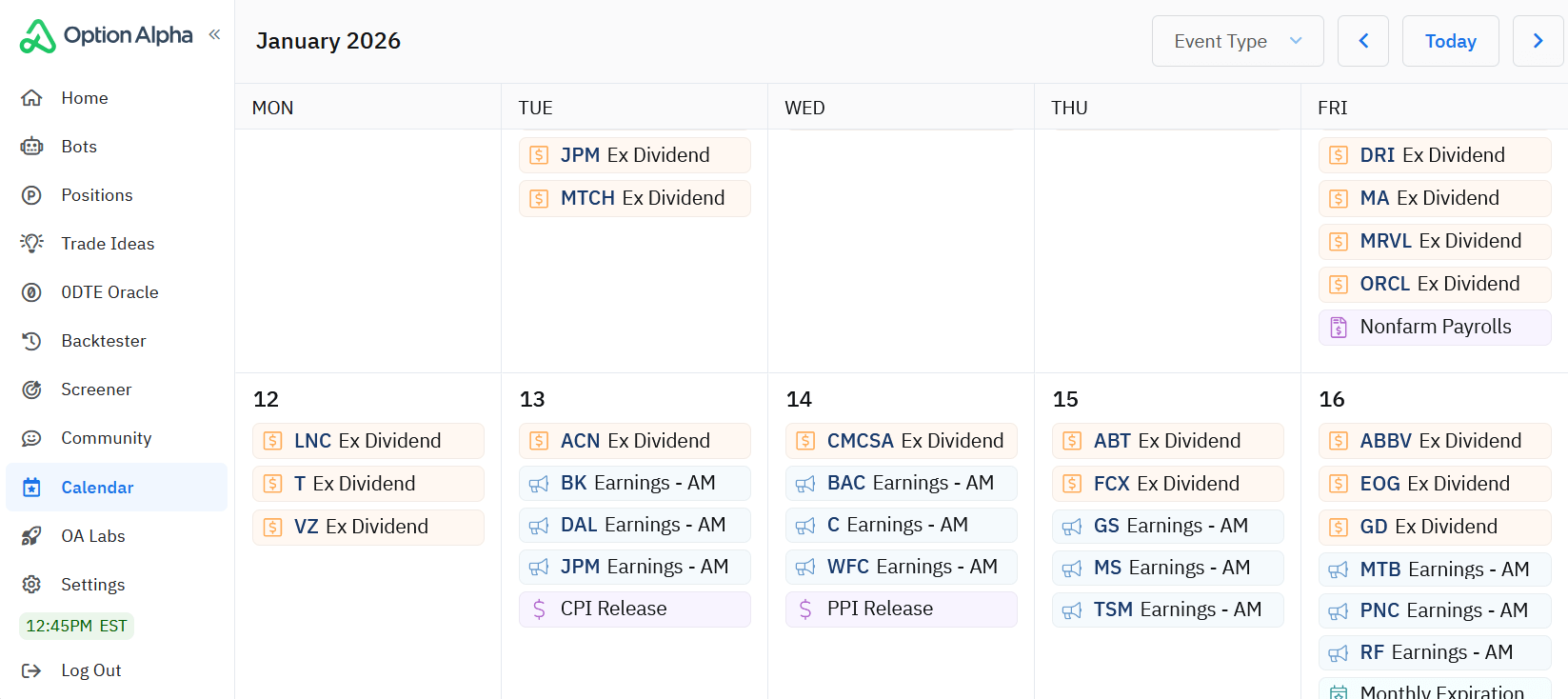
Task: Click the Home house icon
Action: pyautogui.click(x=31, y=98)
